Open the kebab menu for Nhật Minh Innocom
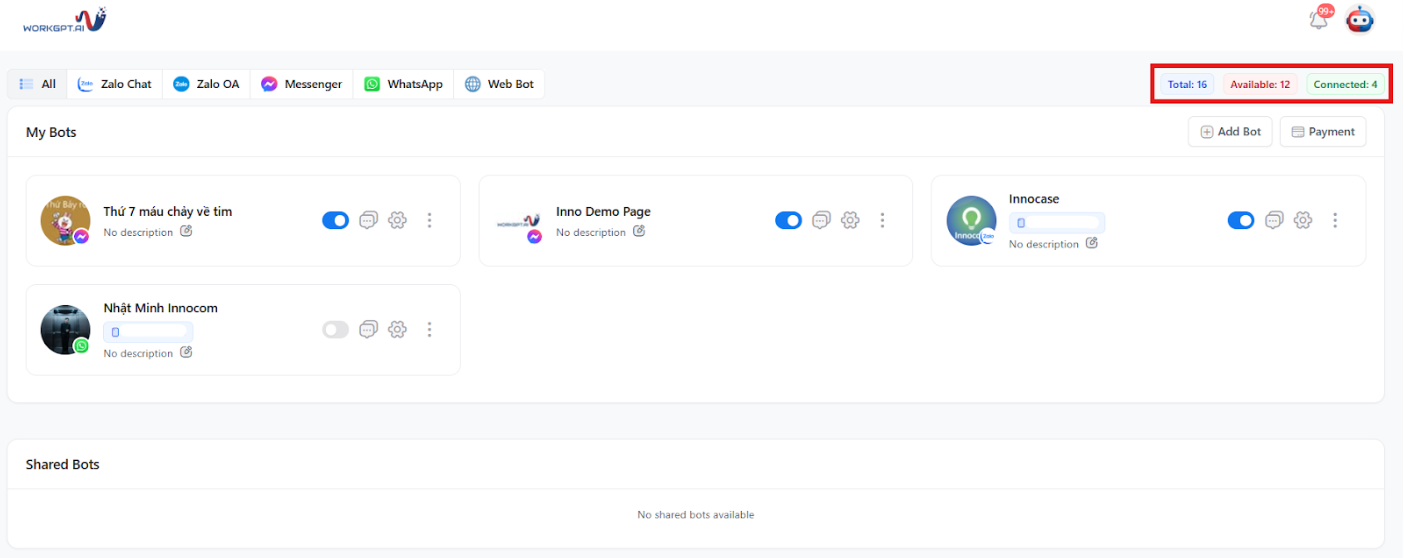Image resolution: width=1404 pixels, height=558 pixels. pyautogui.click(x=429, y=329)
